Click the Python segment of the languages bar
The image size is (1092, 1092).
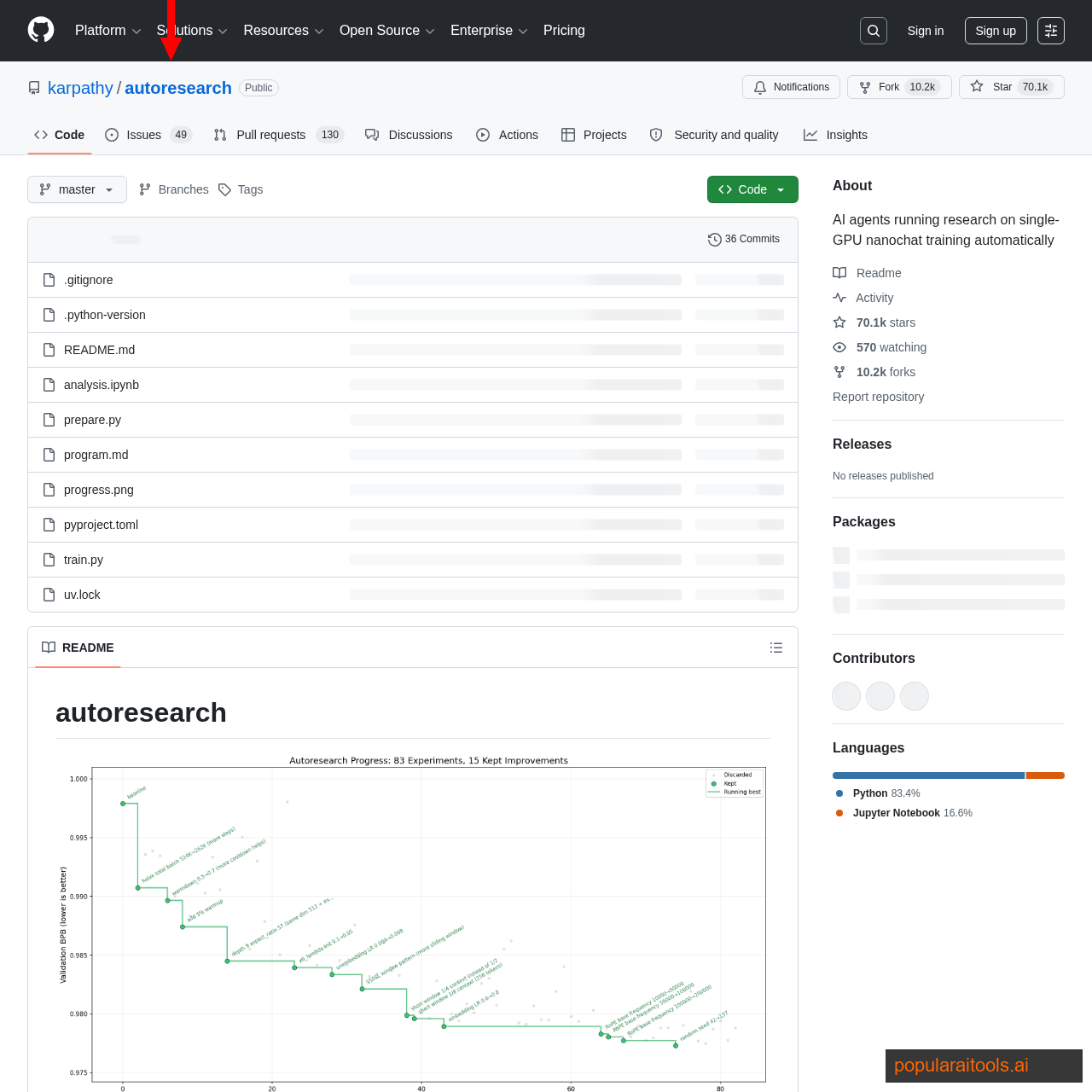(x=927, y=775)
